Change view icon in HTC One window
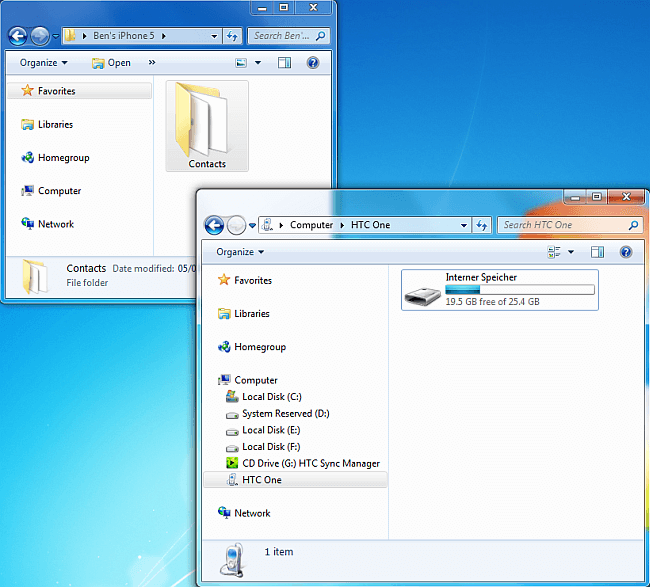This screenshot has width=650, height=587. 554,252
